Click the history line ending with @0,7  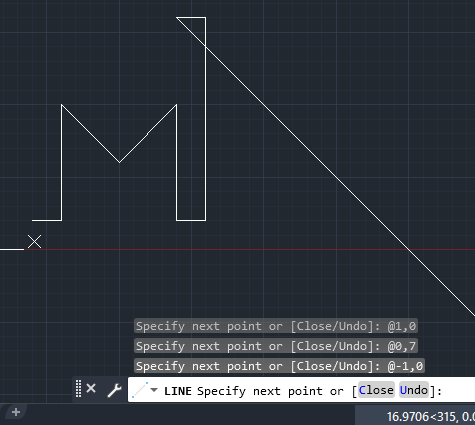tap(276, 346)
